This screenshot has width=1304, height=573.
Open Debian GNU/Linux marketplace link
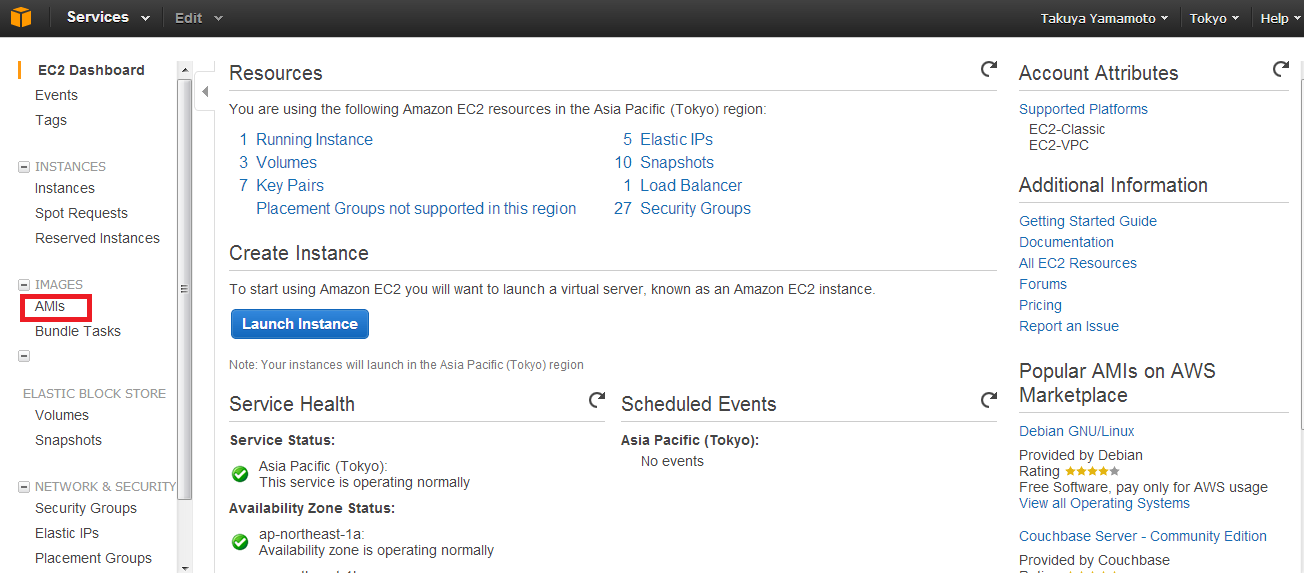1077,431
